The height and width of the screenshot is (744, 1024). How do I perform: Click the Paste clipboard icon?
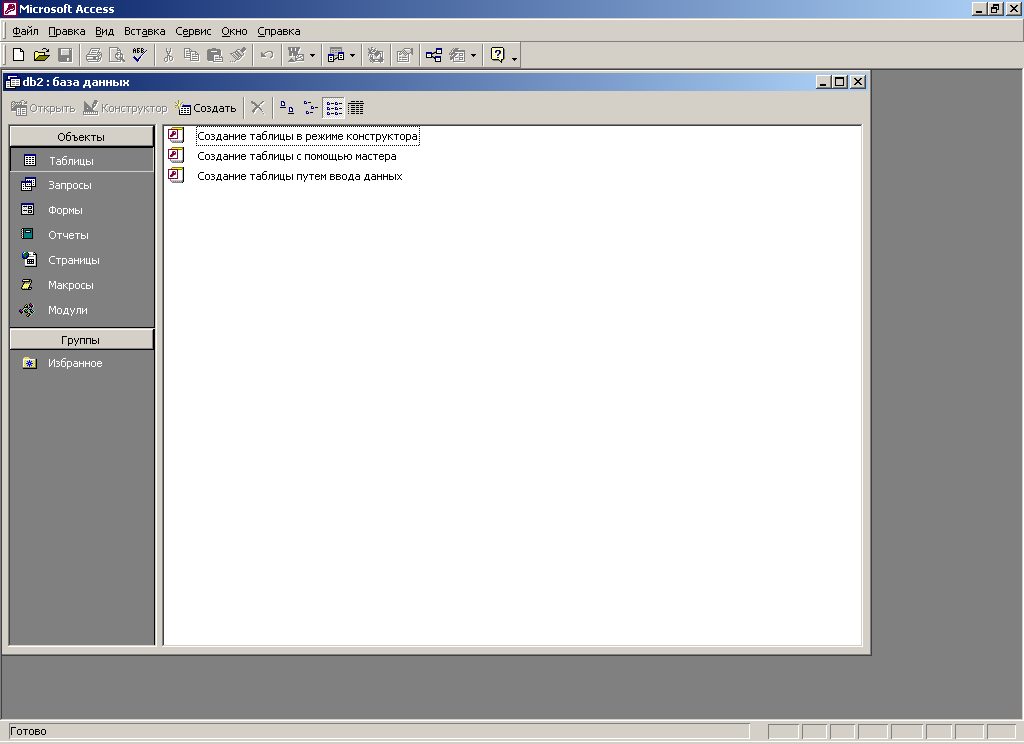(x=215, y=56)
